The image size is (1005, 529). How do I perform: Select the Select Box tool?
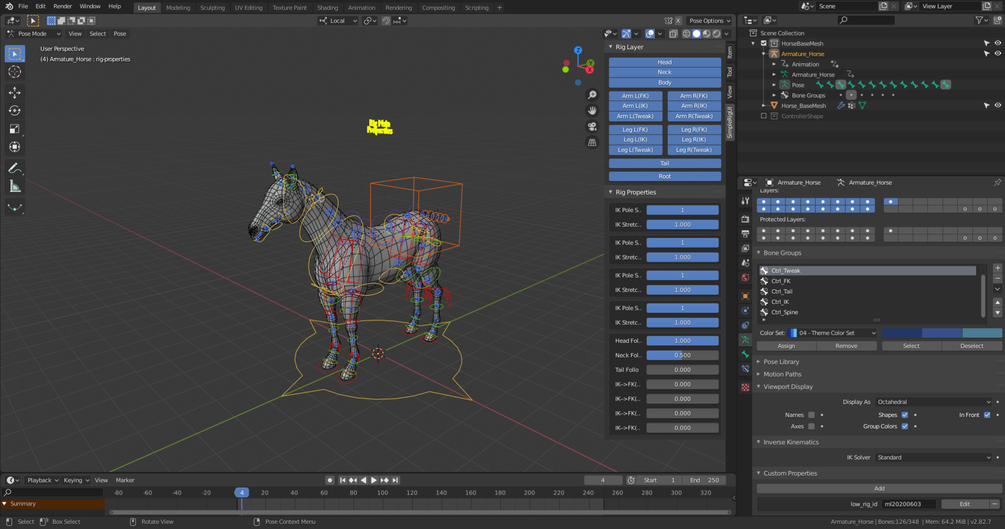[14, 54]
